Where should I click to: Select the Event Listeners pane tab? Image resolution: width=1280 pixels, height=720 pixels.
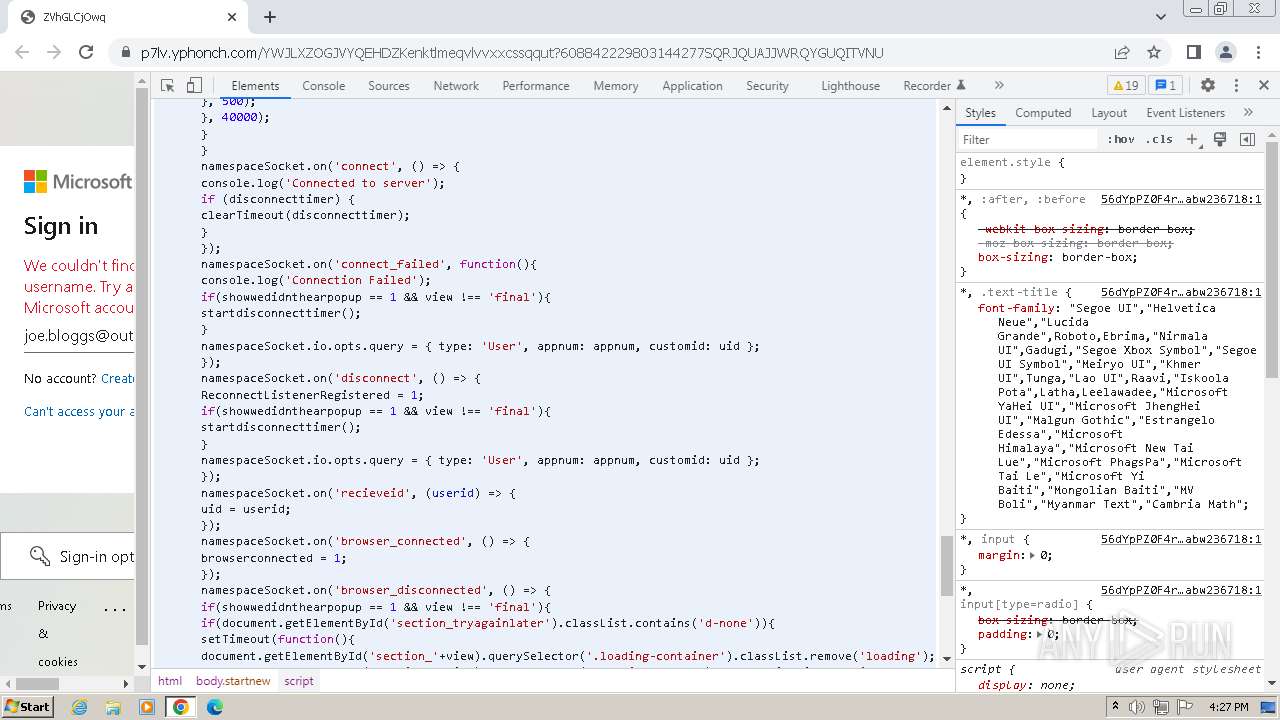pyautogui.click(x=1185, y=113)
